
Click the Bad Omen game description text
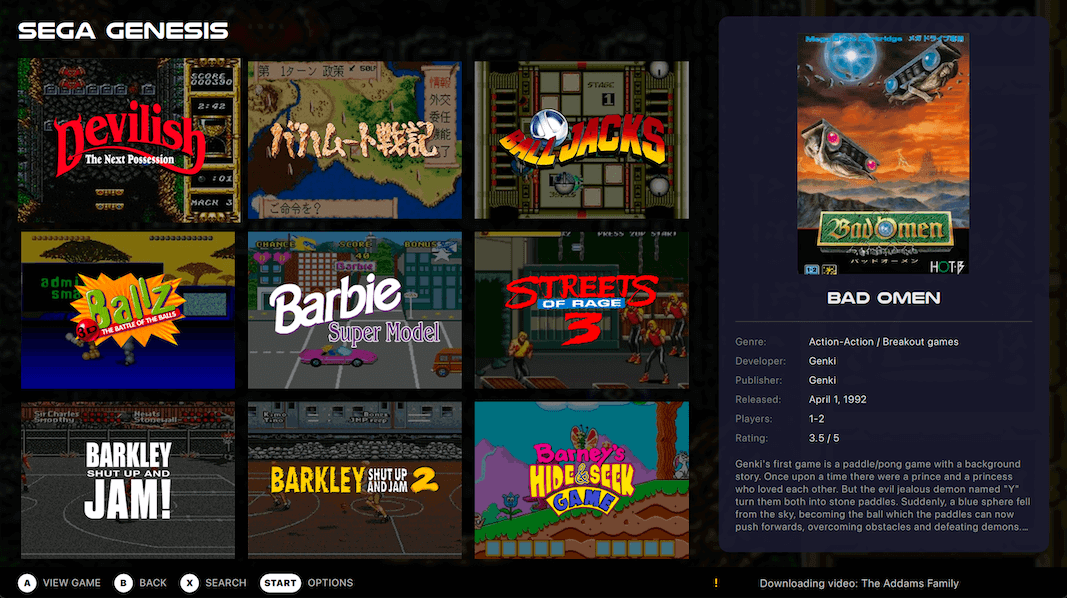pyautogui.click(x=883, y=495)
